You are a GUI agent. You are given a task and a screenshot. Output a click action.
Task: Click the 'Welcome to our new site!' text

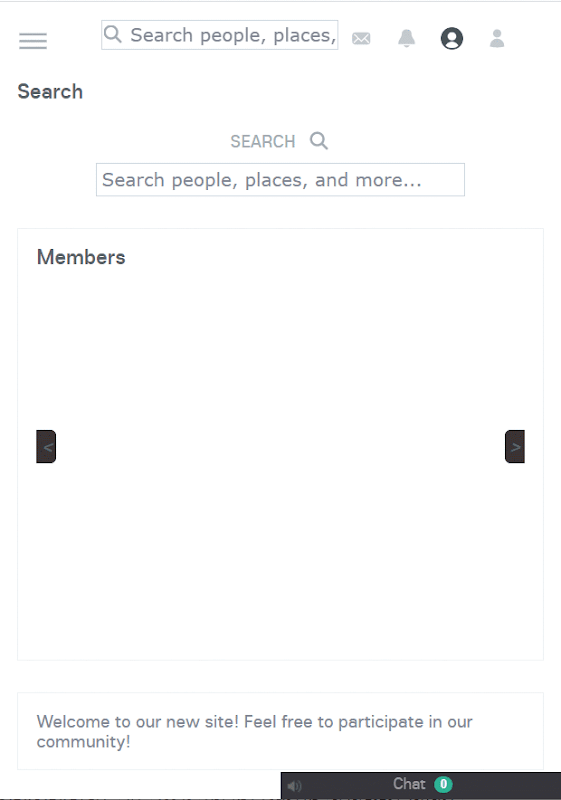138,722
